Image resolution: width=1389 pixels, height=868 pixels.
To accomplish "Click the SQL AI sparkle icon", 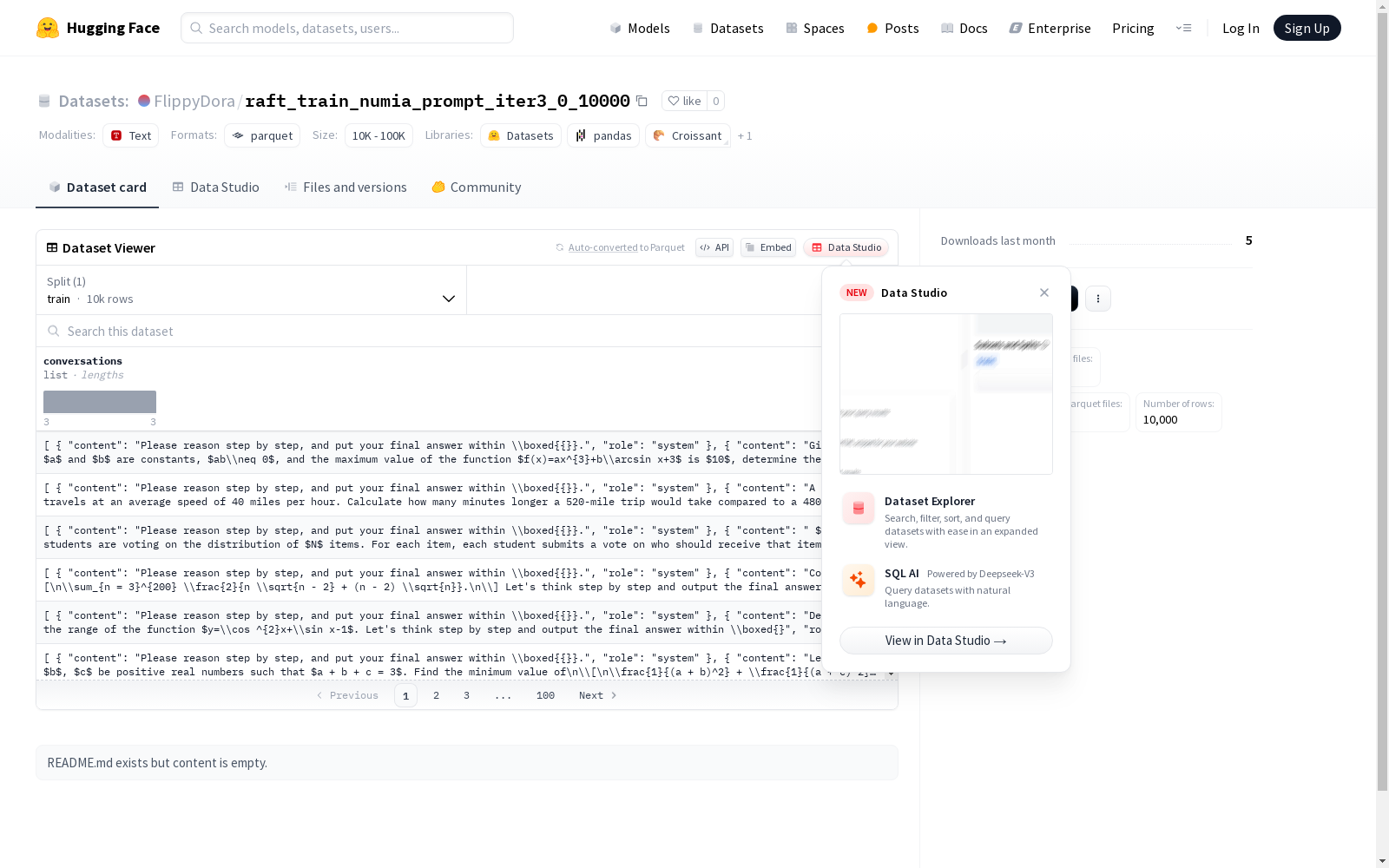I will [x=859, y=580].
